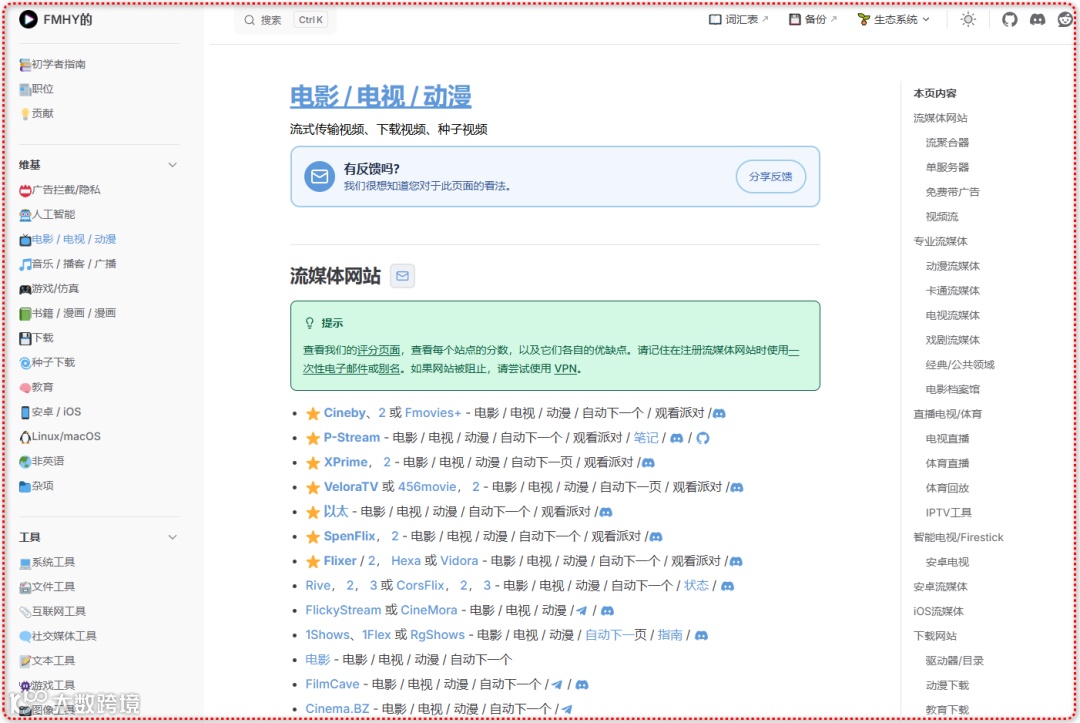Jump to 智能电视/Firestick in outline
Image resolution: width=1080 pixels, height=723 pixels.
pos(958,538)
